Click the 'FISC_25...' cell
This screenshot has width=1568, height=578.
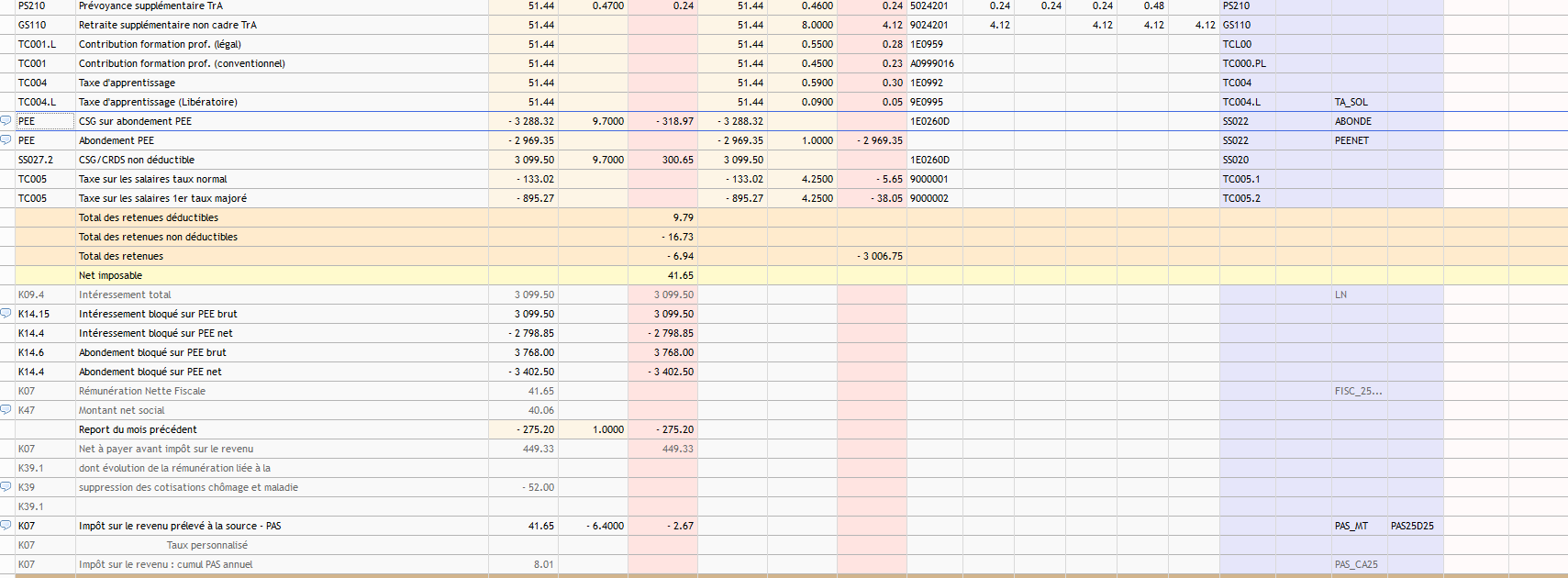[1358, 391]
